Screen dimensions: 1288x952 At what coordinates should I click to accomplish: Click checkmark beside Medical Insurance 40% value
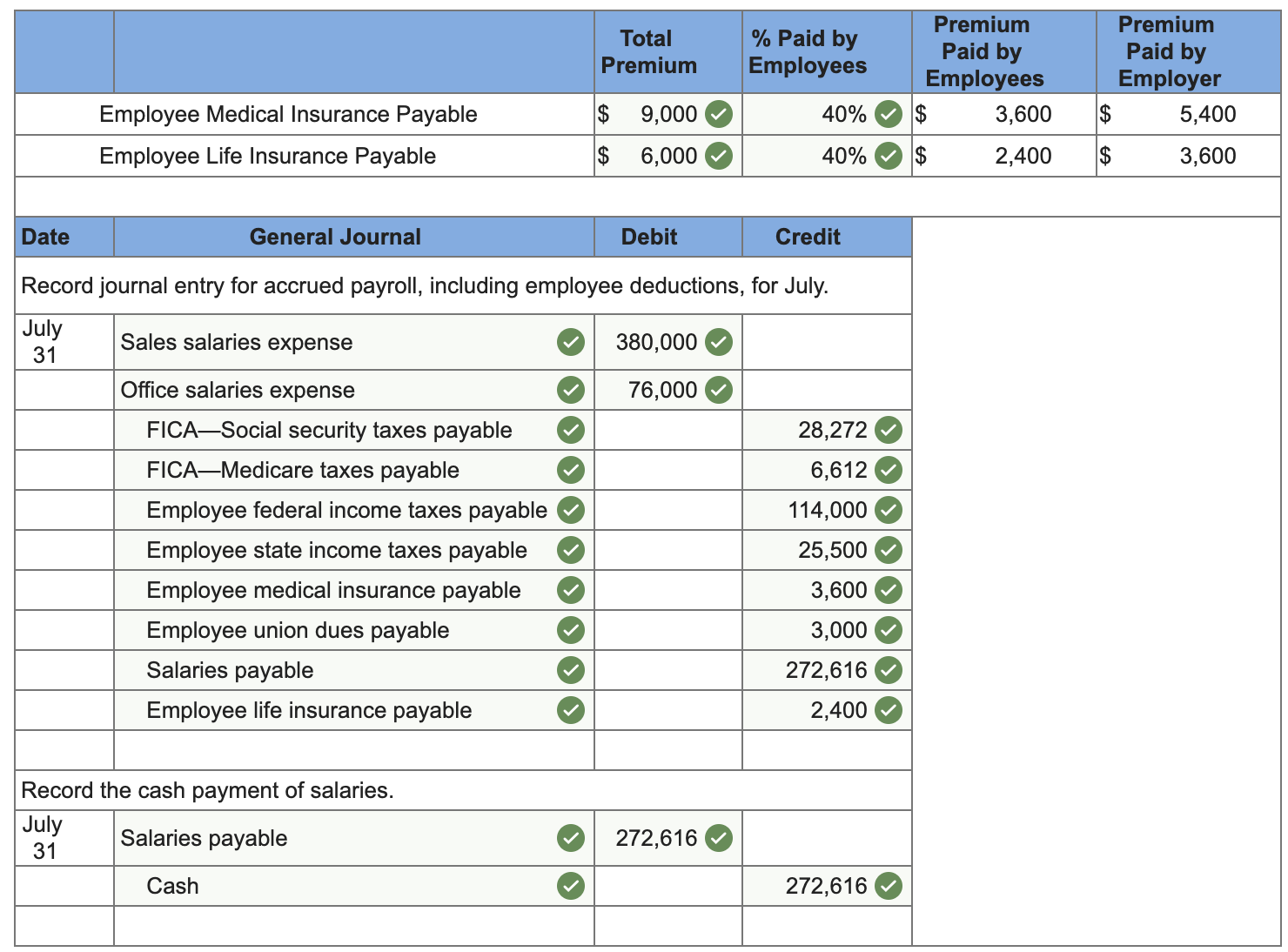point(888,114)
